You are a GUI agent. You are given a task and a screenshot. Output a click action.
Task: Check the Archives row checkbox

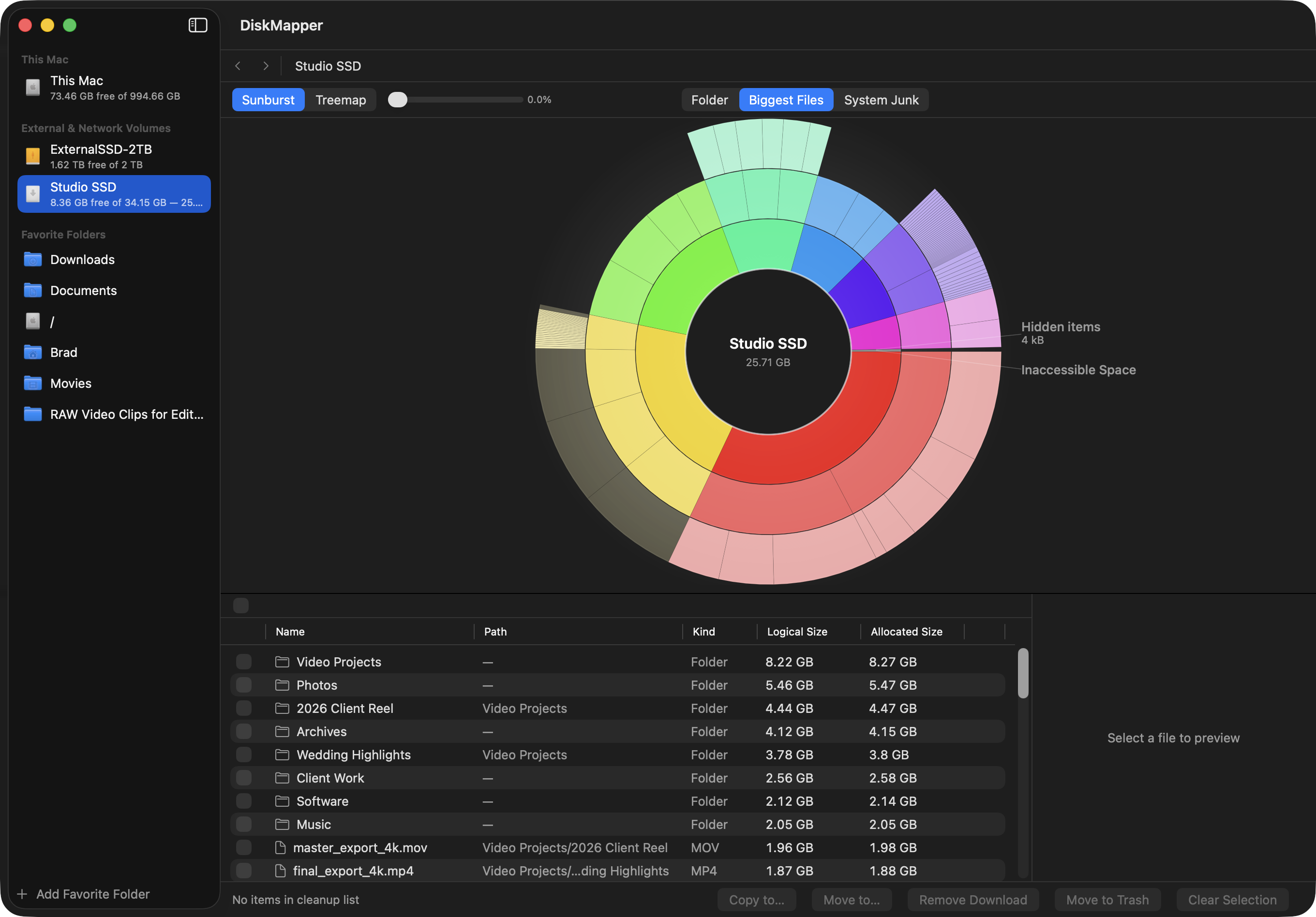point(243,731)
